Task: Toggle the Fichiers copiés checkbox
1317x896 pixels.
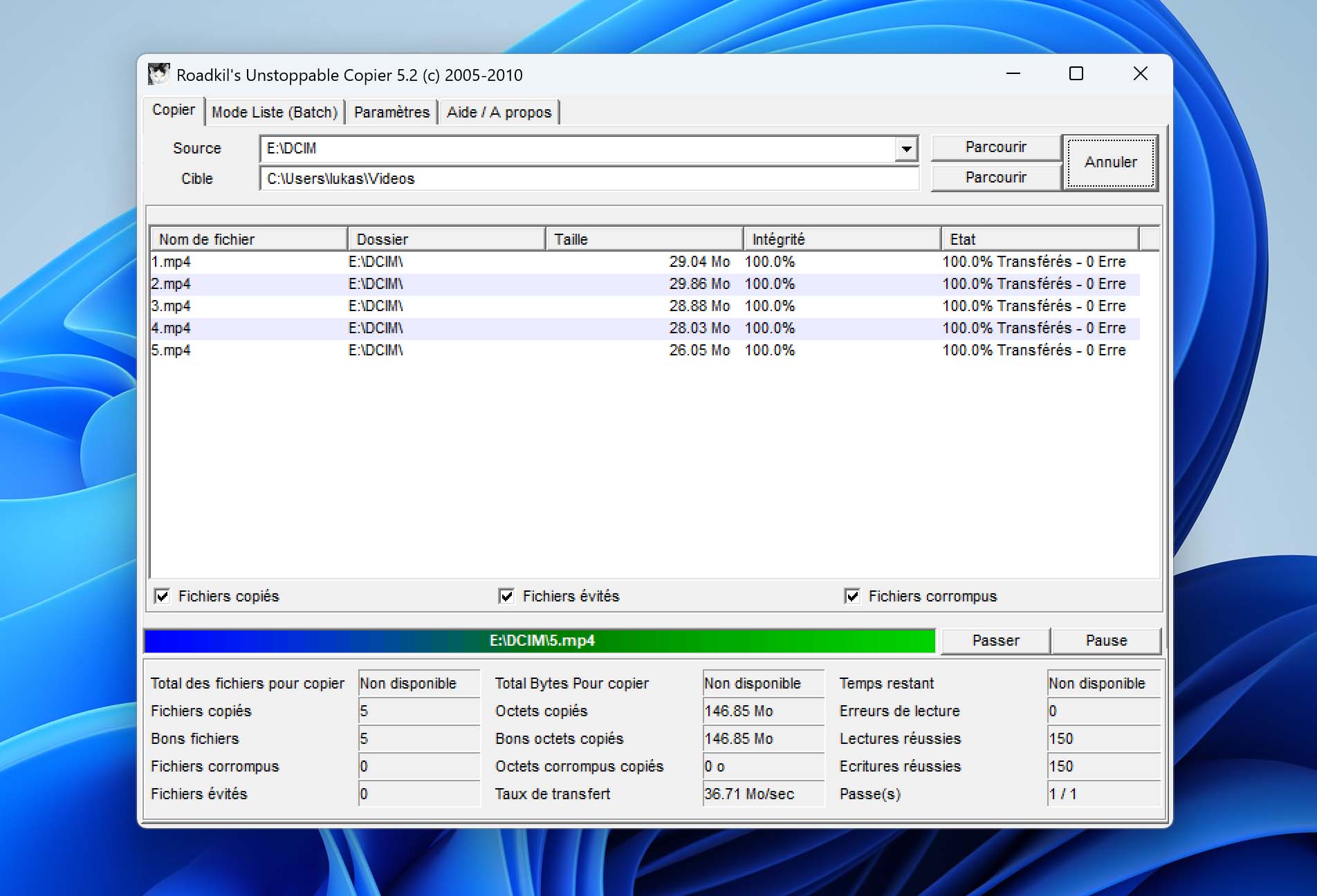Action: 162,596
